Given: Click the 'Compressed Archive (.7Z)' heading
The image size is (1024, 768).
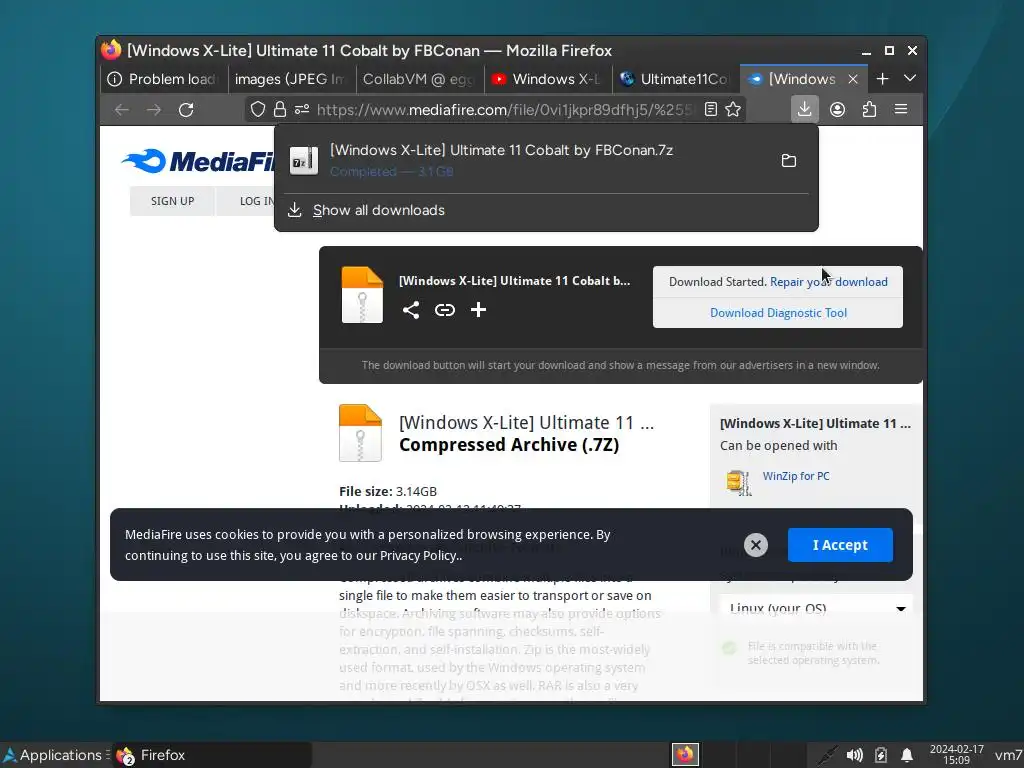Looking at the screenshot, I should (509, 445).
